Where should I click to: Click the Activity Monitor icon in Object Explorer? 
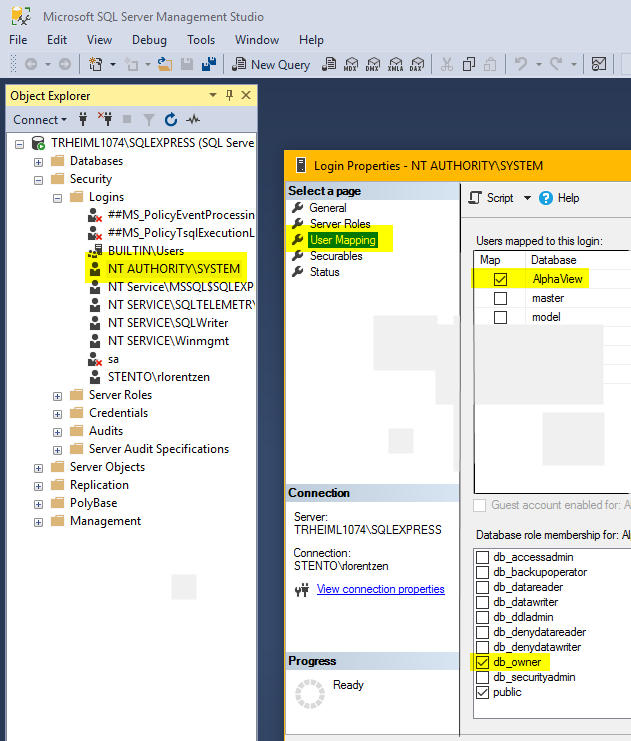tap(194, 120)
